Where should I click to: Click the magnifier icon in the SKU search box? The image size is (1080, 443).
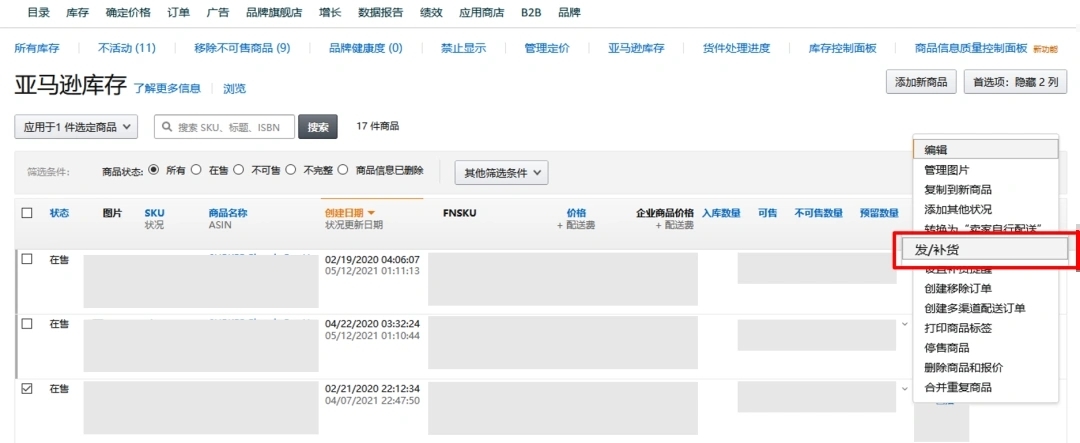[167, 127]
